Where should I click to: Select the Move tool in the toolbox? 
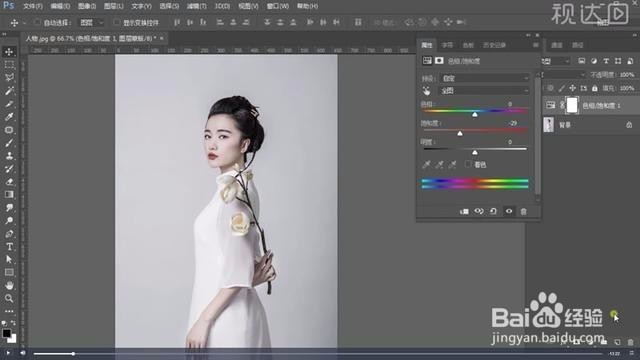(x=9, y=52)
